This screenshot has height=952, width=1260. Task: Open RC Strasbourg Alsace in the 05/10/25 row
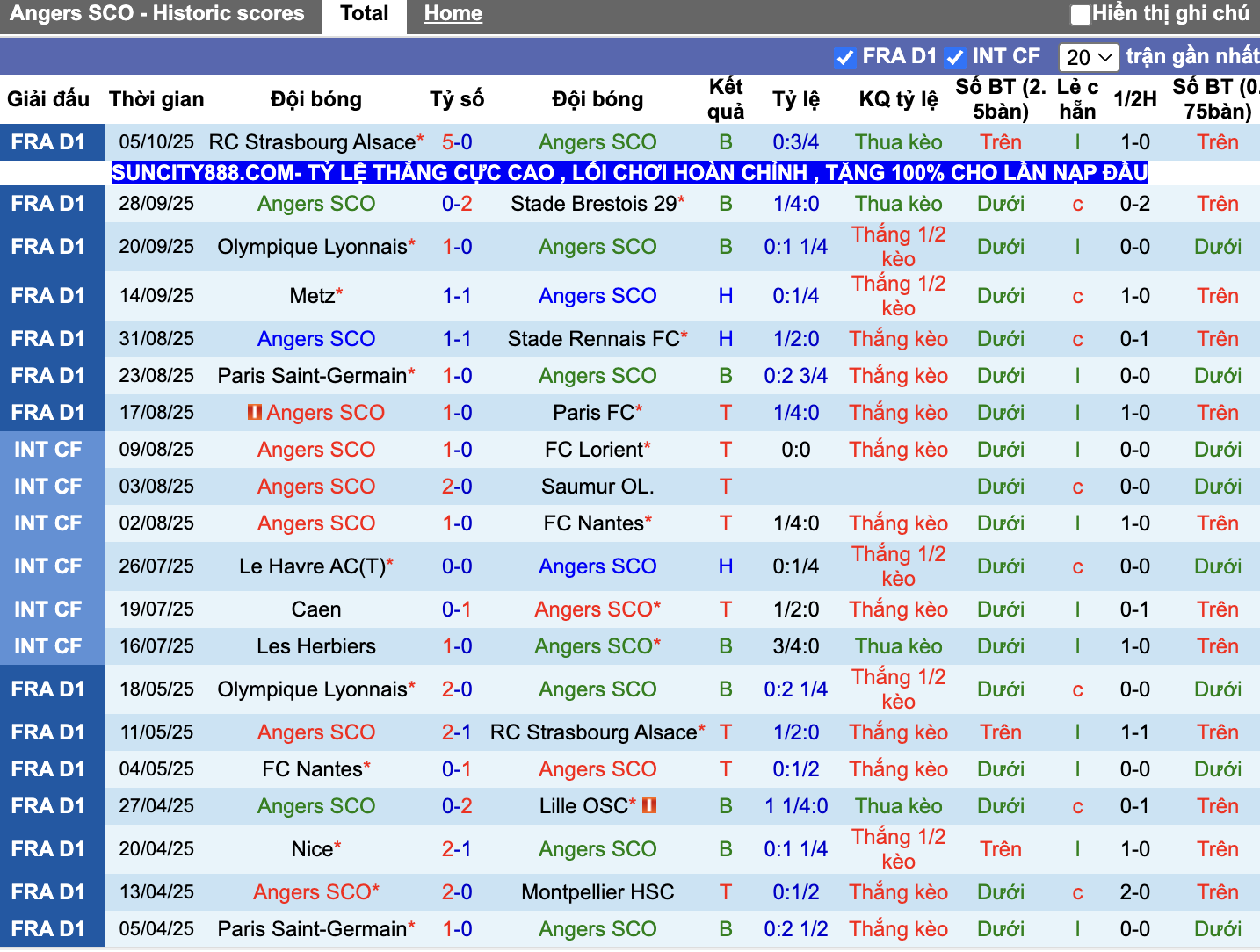[312, 142]
